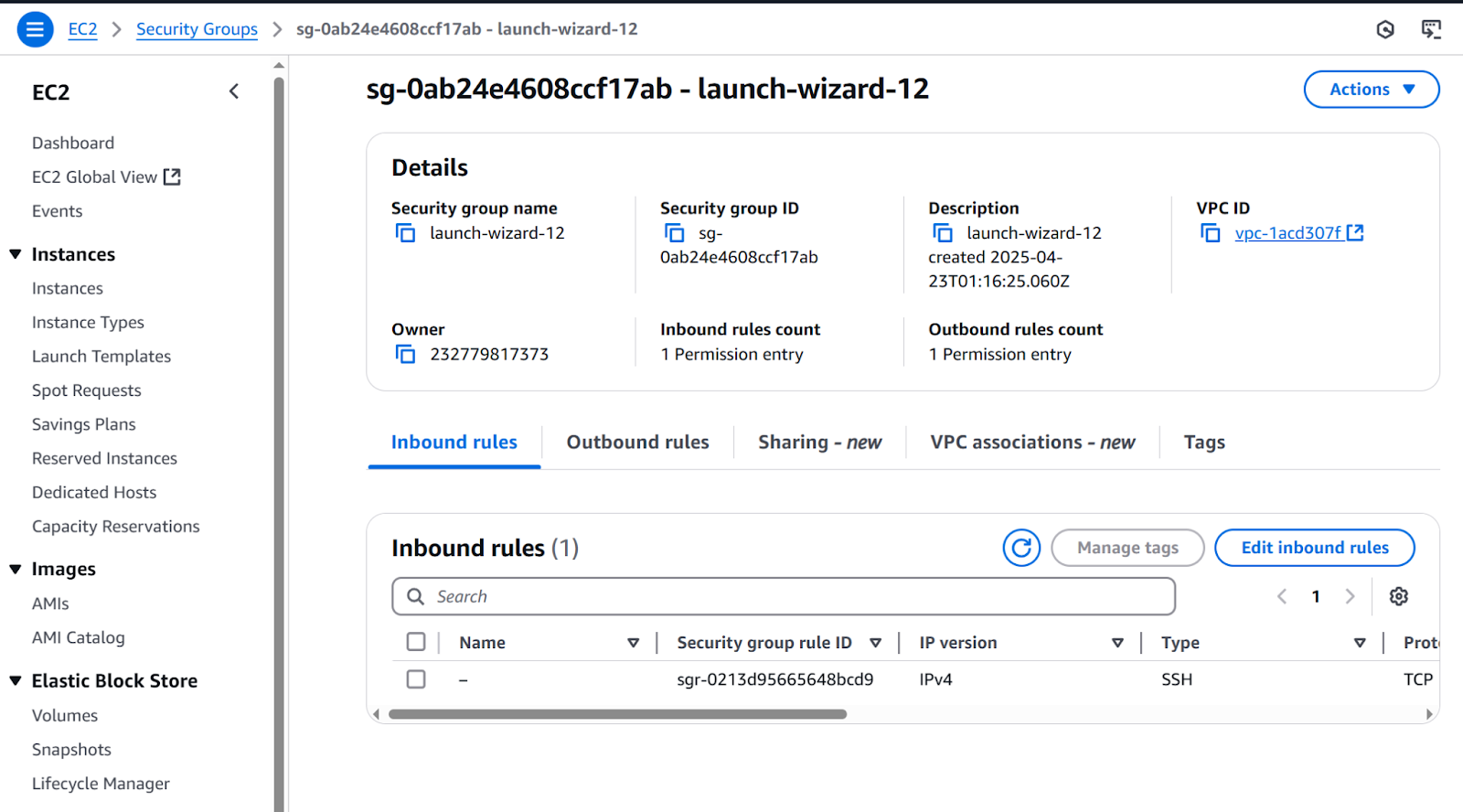Viewport: 1463px width, 812px height.
Task: Click Manage tags button
Action: tap(1127, 548)
